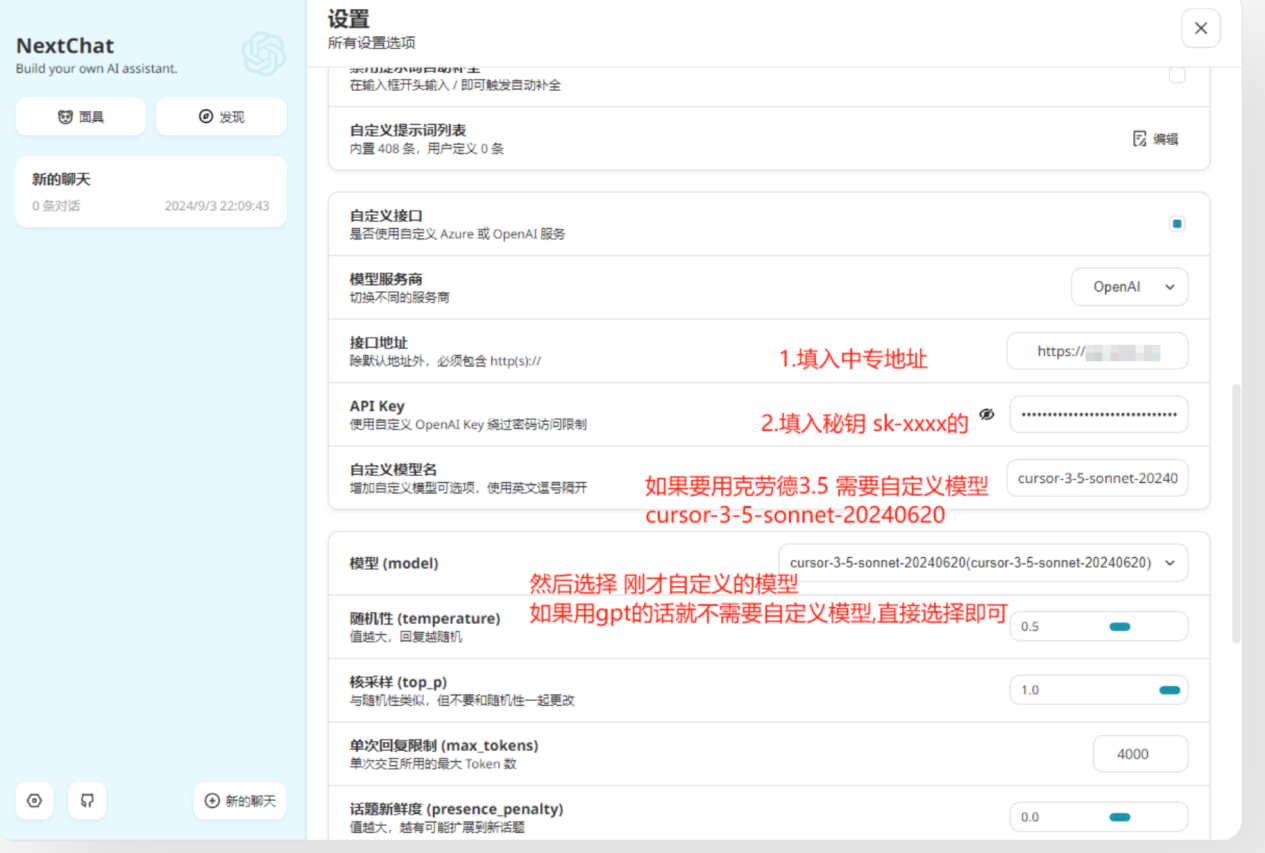Click the 接口地址 URL input field

[x=1097, y=351]
